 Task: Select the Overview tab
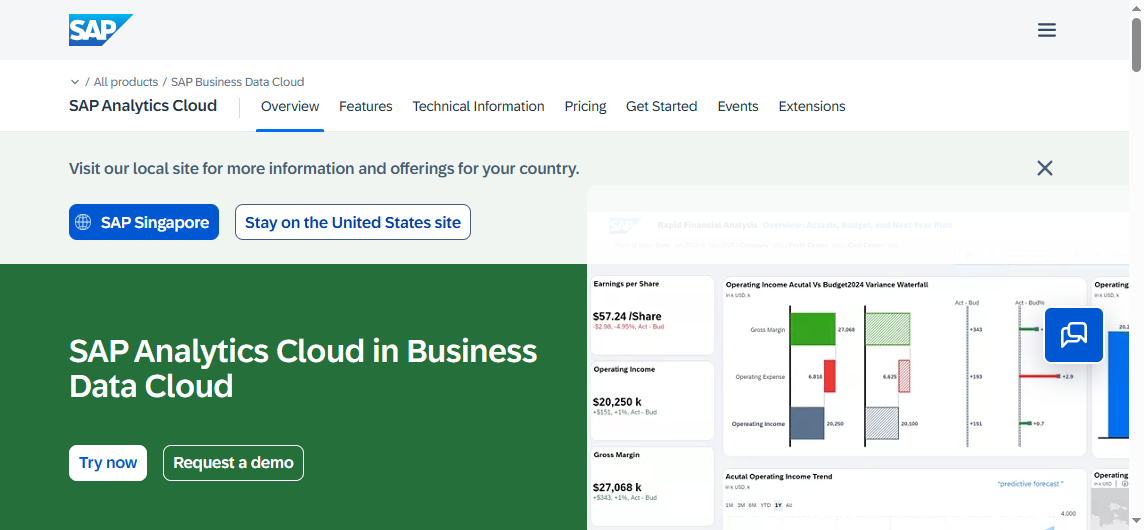[x=290, y=106]
